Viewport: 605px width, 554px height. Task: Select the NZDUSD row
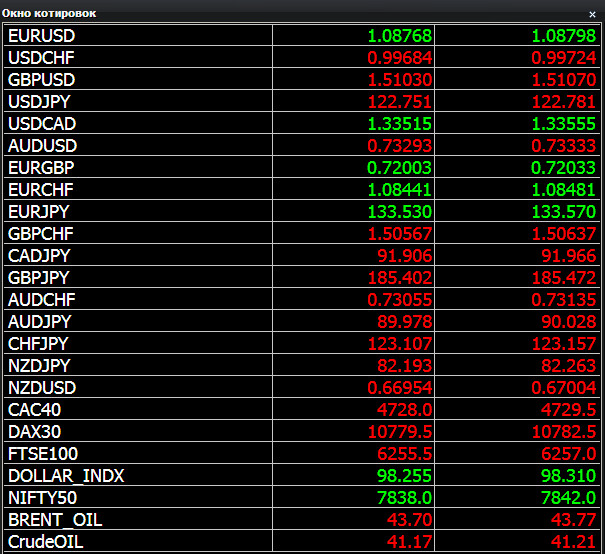click(42, 387)
